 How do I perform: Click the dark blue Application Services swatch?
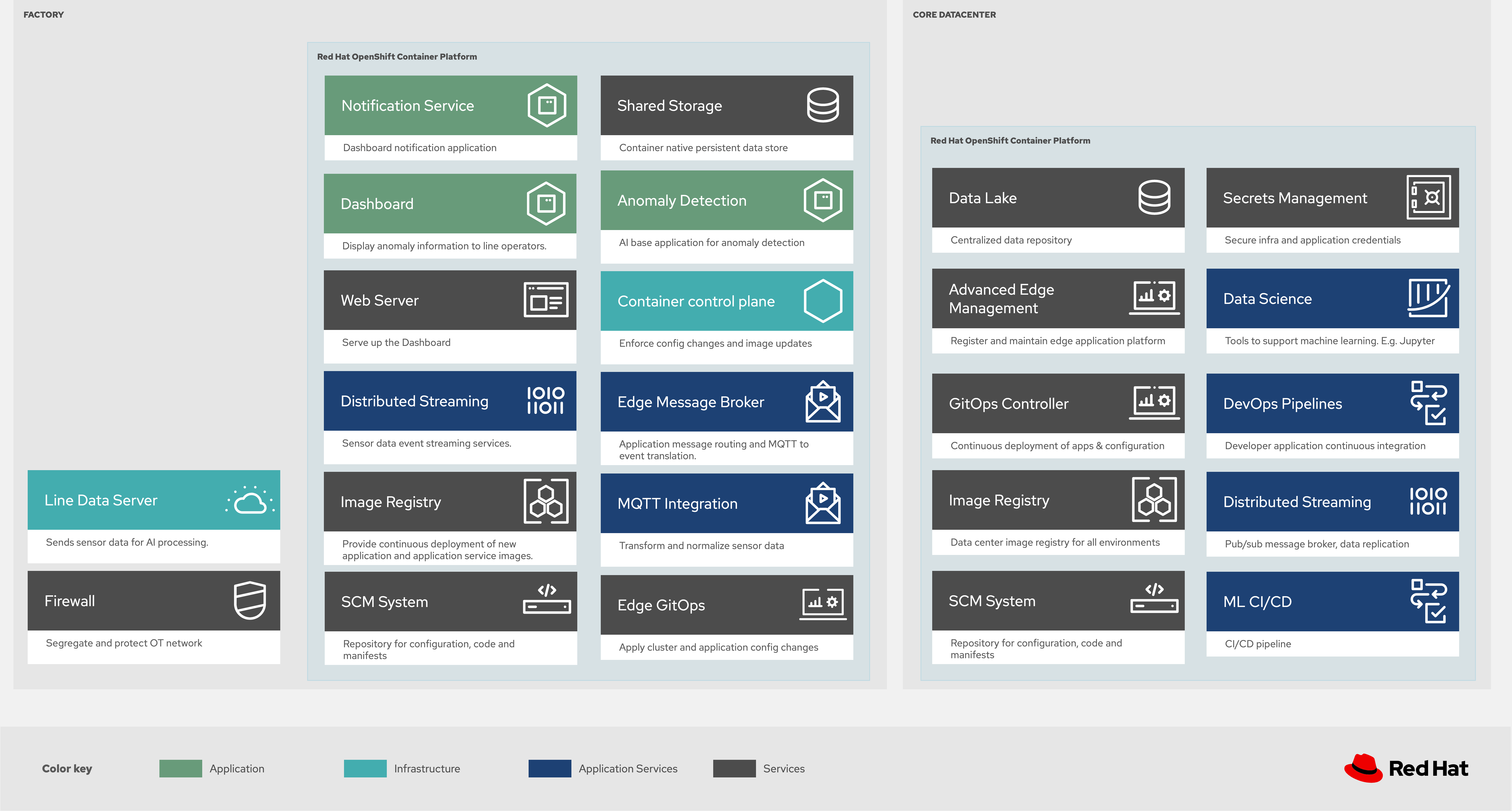(549, 768)
